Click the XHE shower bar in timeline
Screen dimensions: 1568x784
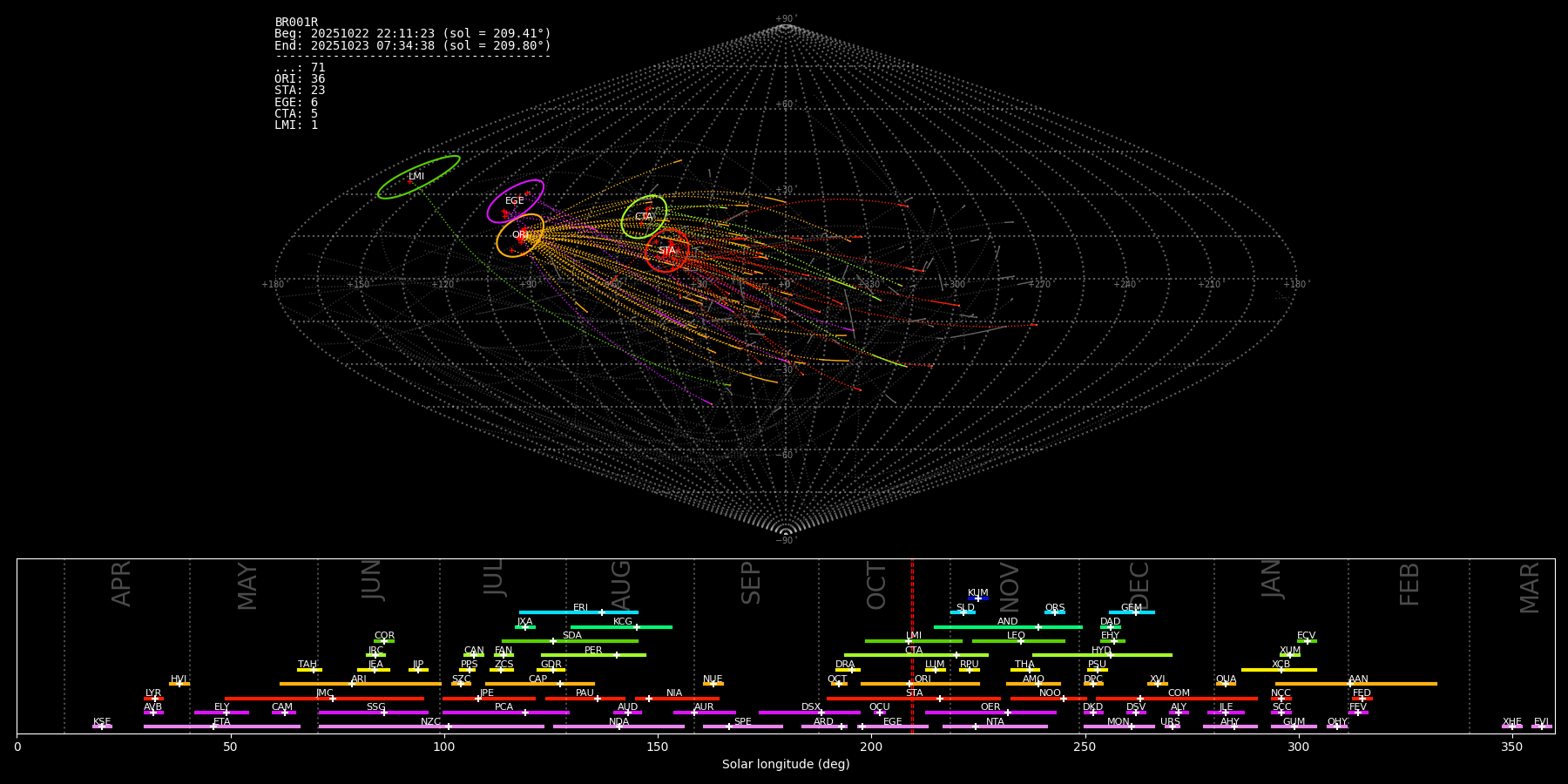pyautogui.click(x=1512, y=727)
